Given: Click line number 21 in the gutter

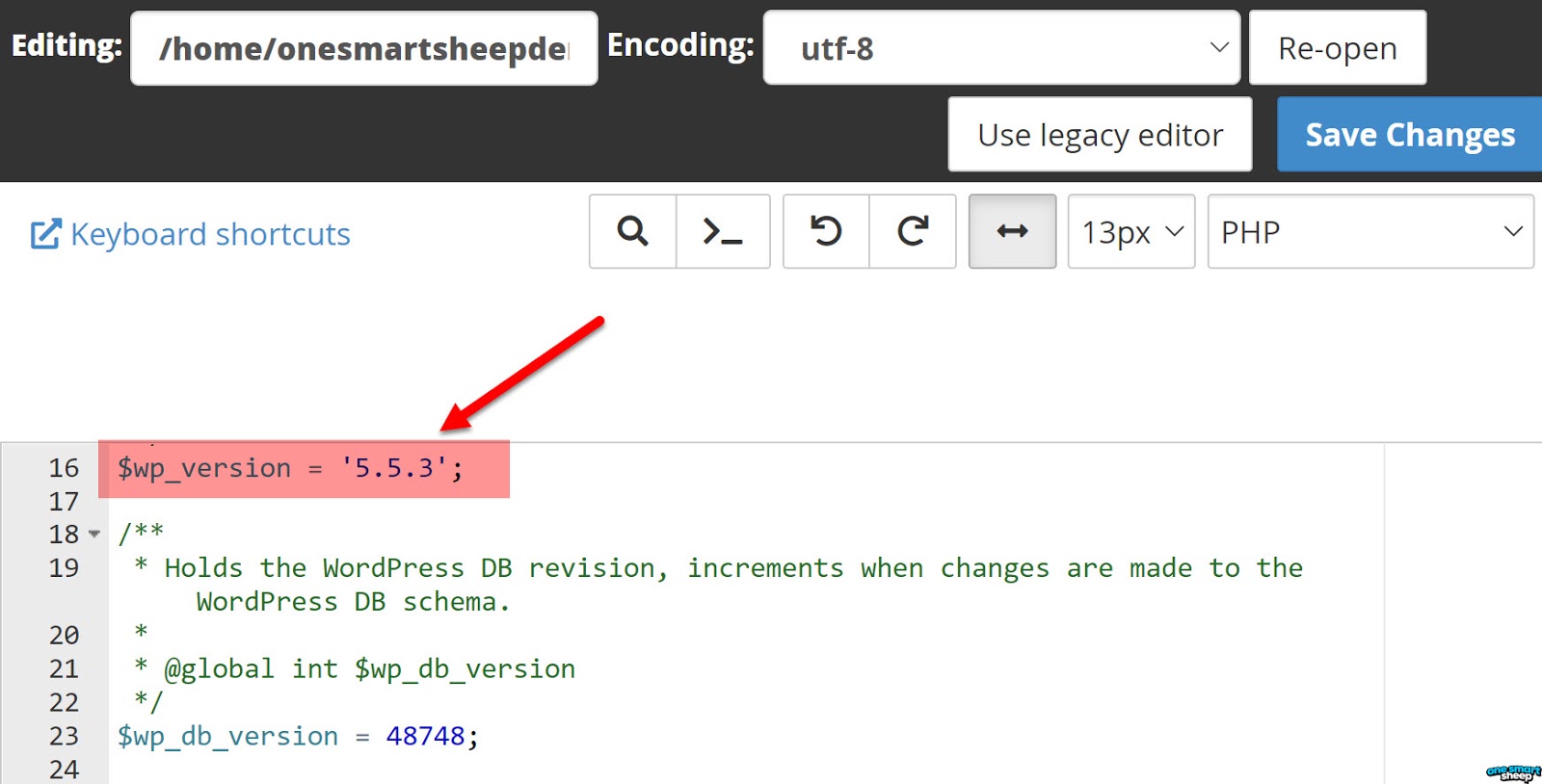Looking at the screenshot, I should 64,668.
